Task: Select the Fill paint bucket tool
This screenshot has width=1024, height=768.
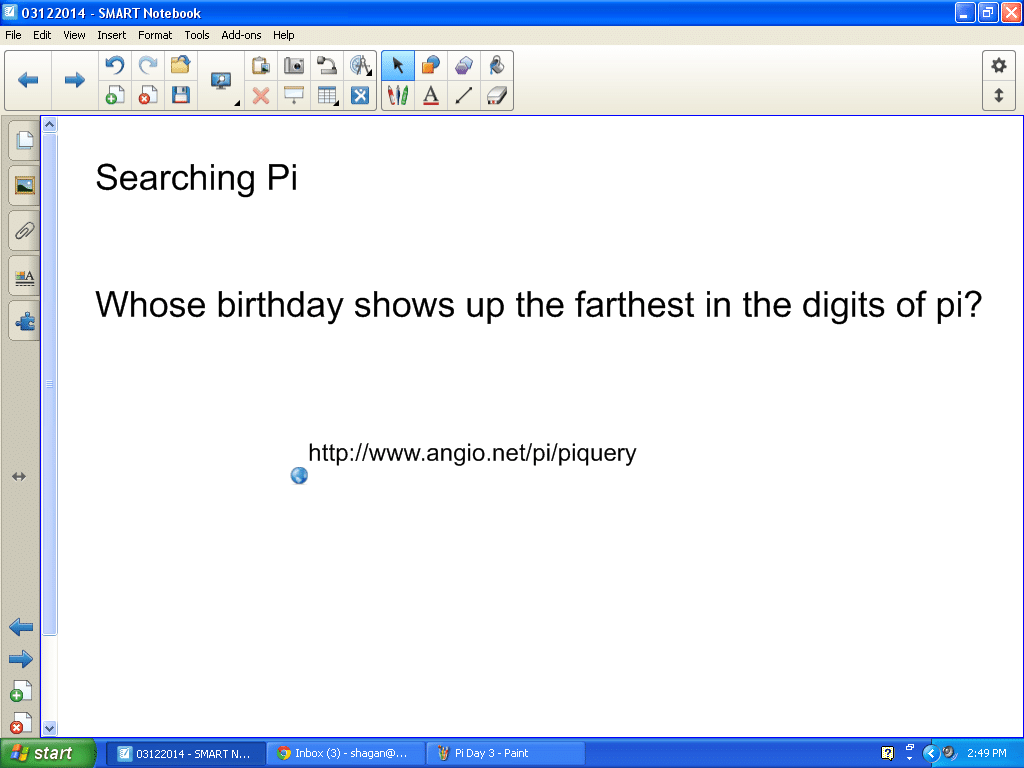Action: pyautogui.click(x=496, y=65)
